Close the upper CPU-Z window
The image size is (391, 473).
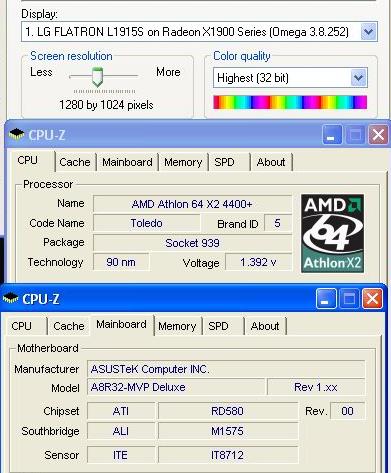378,135
